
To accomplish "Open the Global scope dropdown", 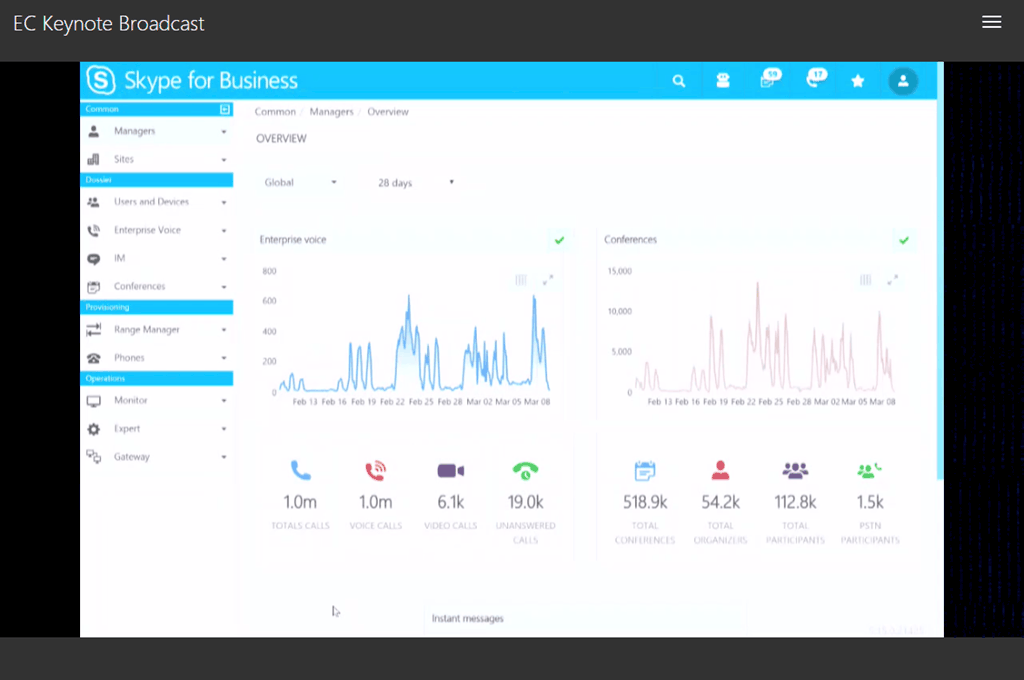I will (300, 183).
